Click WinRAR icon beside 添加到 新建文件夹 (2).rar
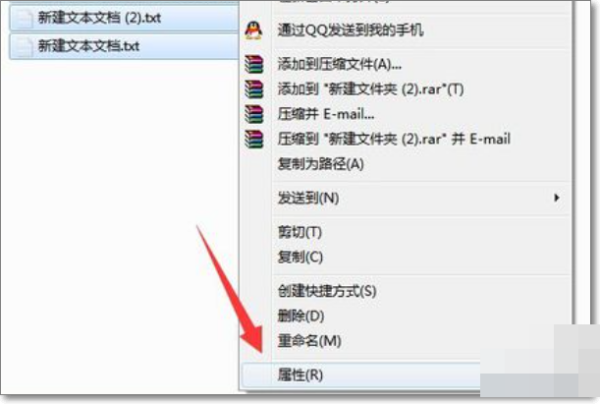Image resolution: width=600 pixels, height=404 pixels. tap(254, 89)
